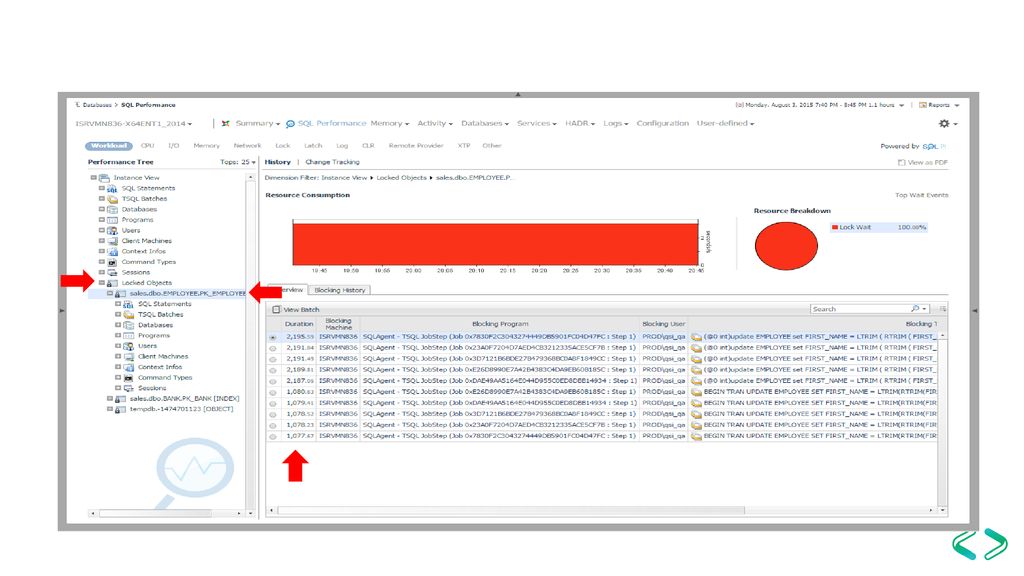
Task: Open the time range dropdown showing August 3
Action: (x=820, y=105)
